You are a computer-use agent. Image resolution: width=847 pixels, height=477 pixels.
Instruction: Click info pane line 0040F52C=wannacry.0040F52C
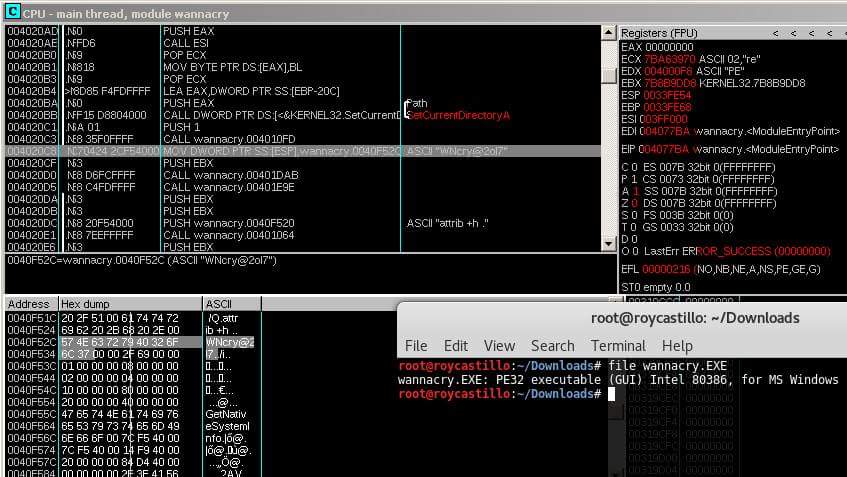click(142, 260)
